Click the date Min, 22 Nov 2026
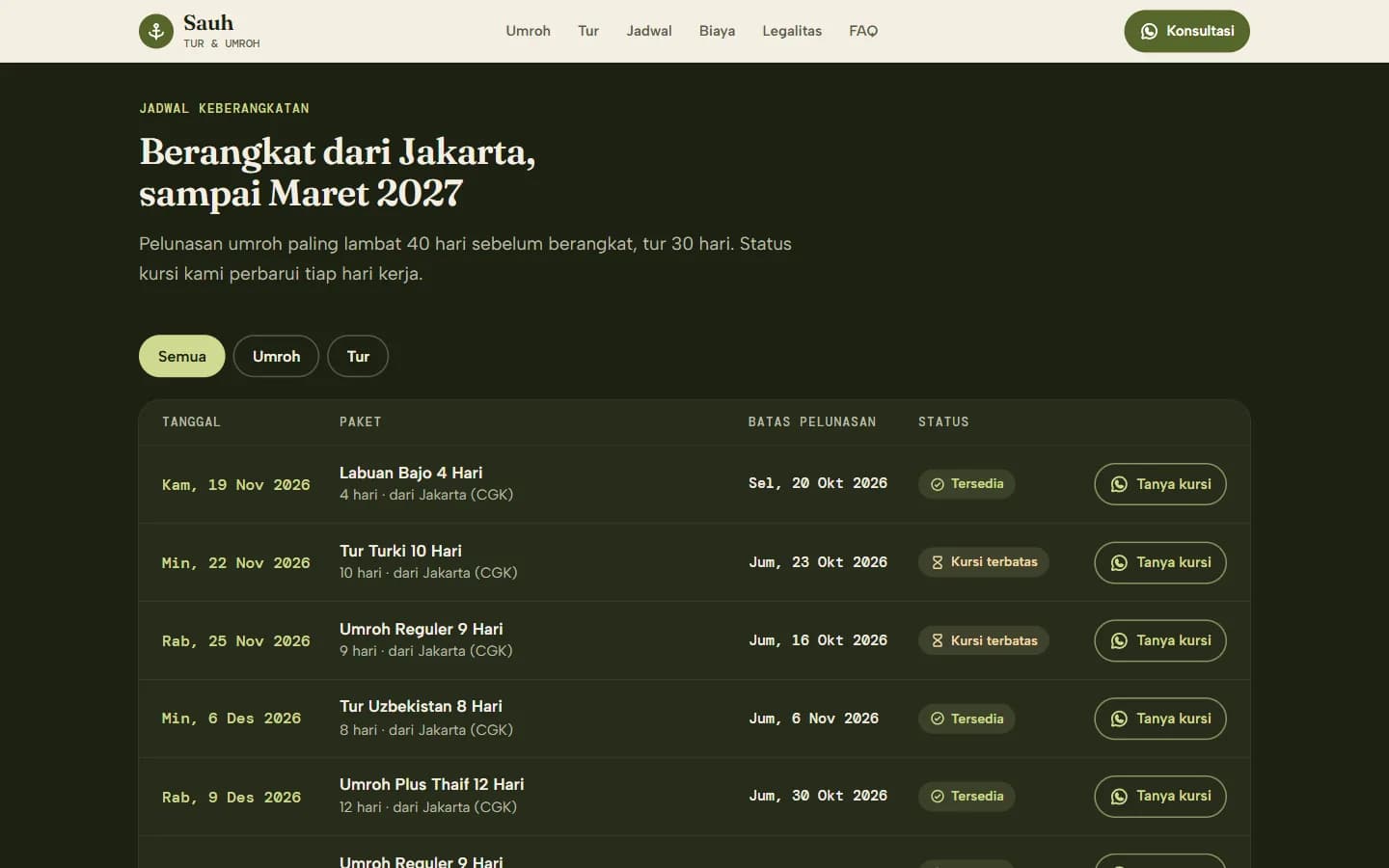 pyautogui.click(x=236, y=562)
